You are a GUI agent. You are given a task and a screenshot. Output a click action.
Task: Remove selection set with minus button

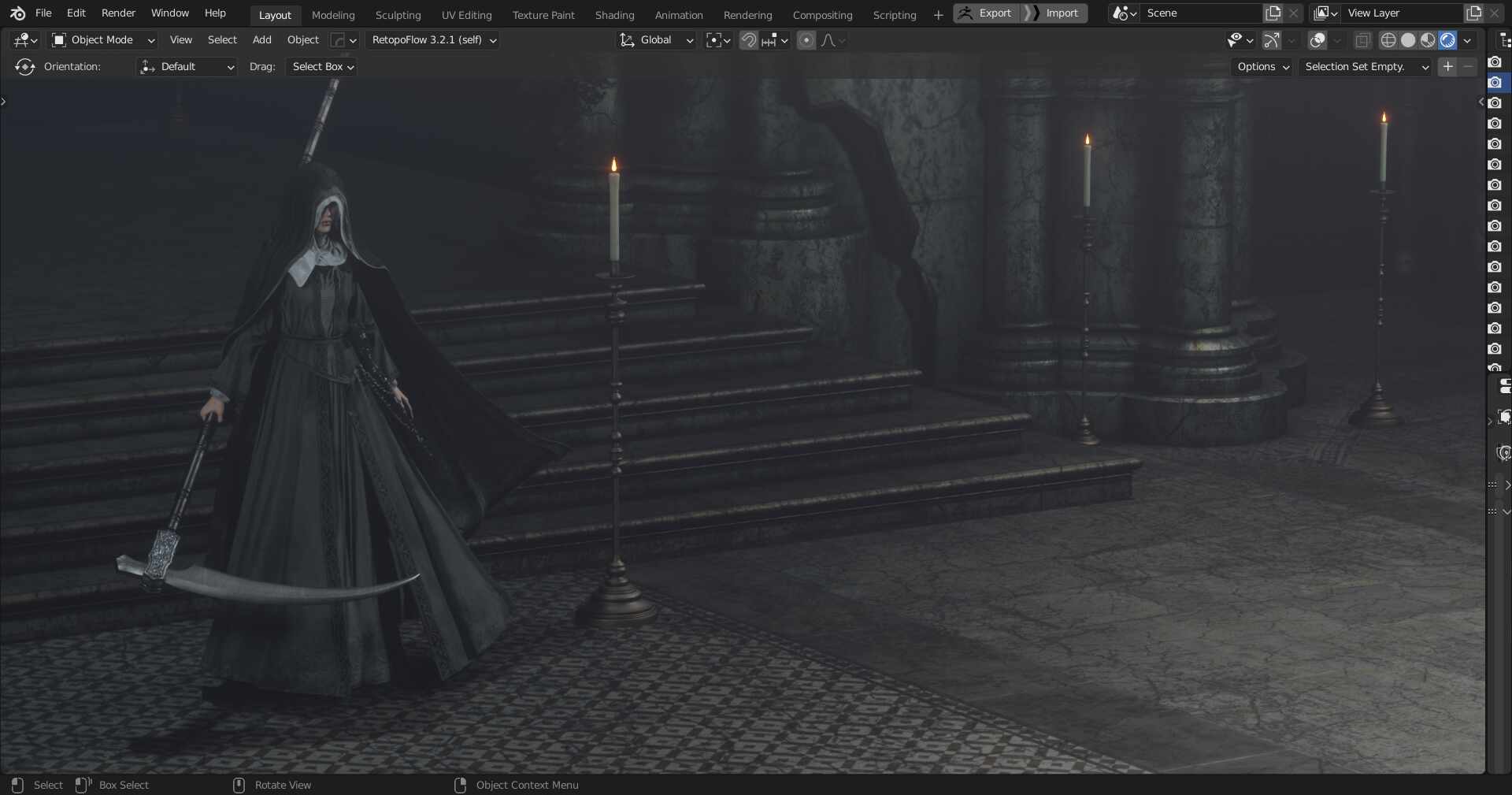(x=1468, y=67)
